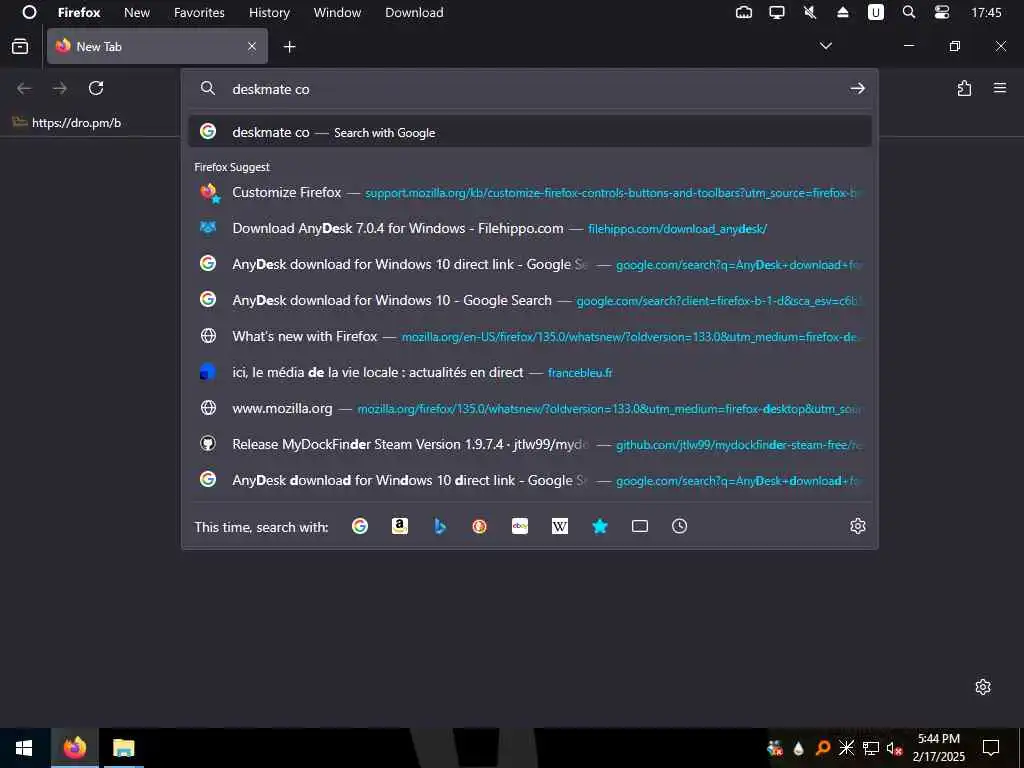Search this time with Bing icon
The width and height of the screenshot is (1024, 768).
[x=440, y=526]
